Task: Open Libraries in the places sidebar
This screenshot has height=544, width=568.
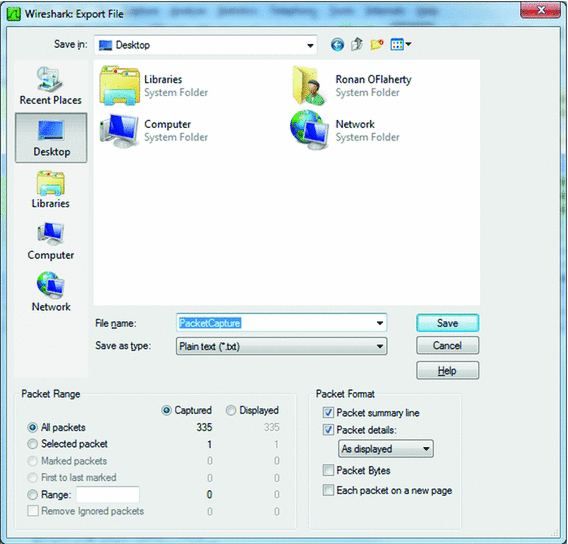Action: point(50,189)
